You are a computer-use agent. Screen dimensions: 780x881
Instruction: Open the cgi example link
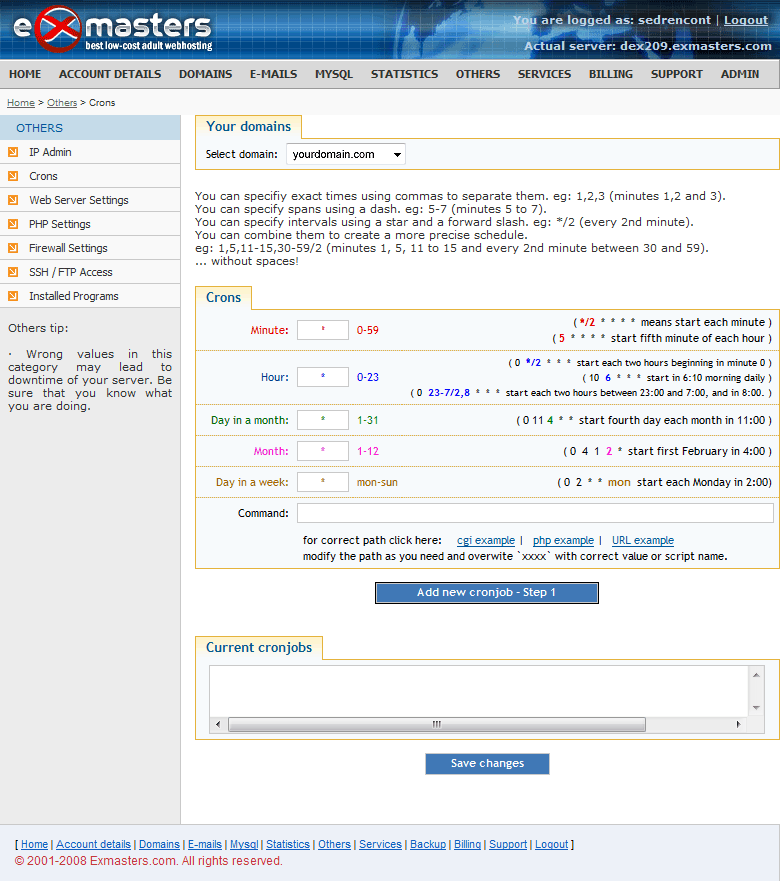coord(486,540)
